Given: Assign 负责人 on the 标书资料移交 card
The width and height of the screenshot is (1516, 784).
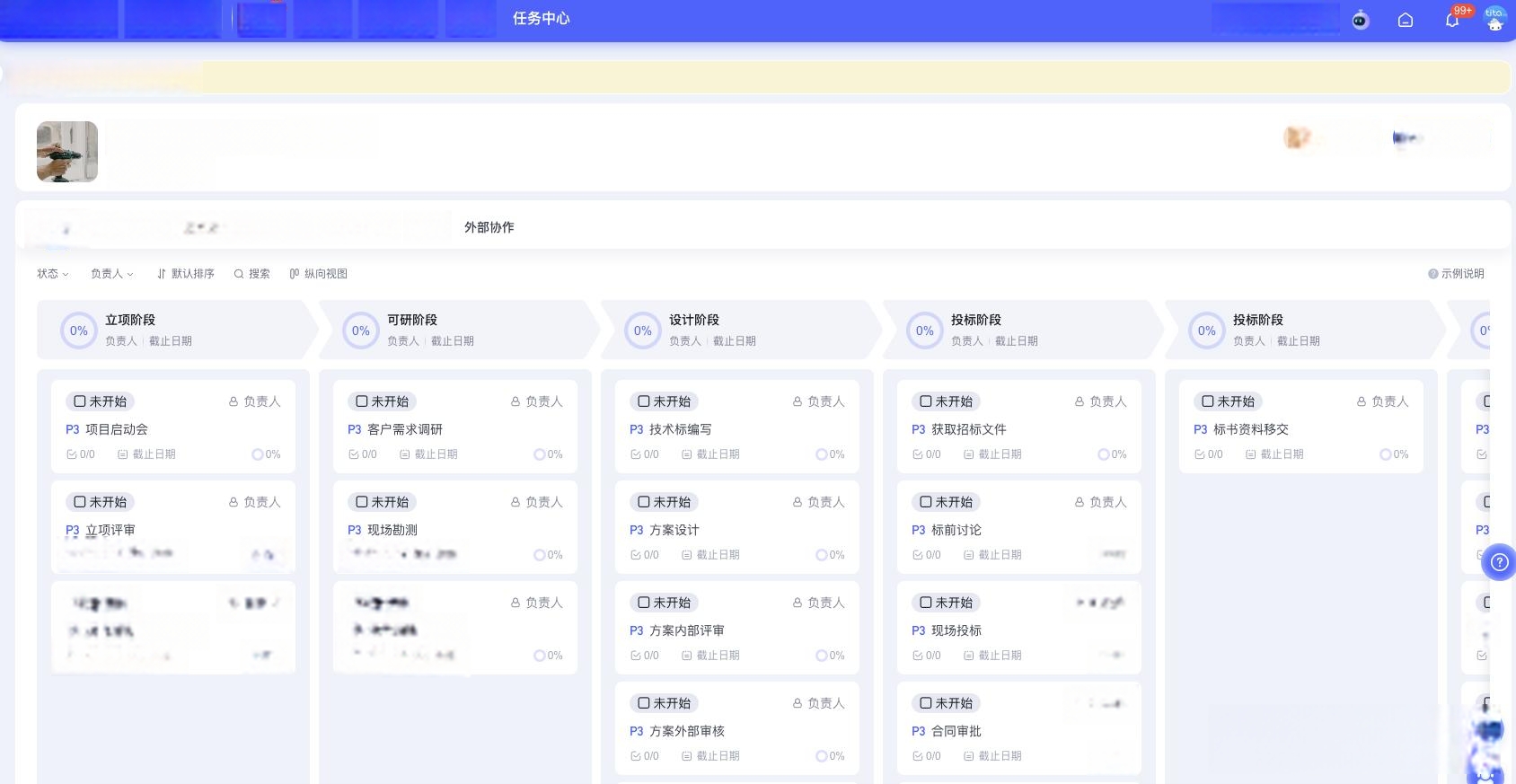Looking at the screenshot, I should coord(1383,401).
